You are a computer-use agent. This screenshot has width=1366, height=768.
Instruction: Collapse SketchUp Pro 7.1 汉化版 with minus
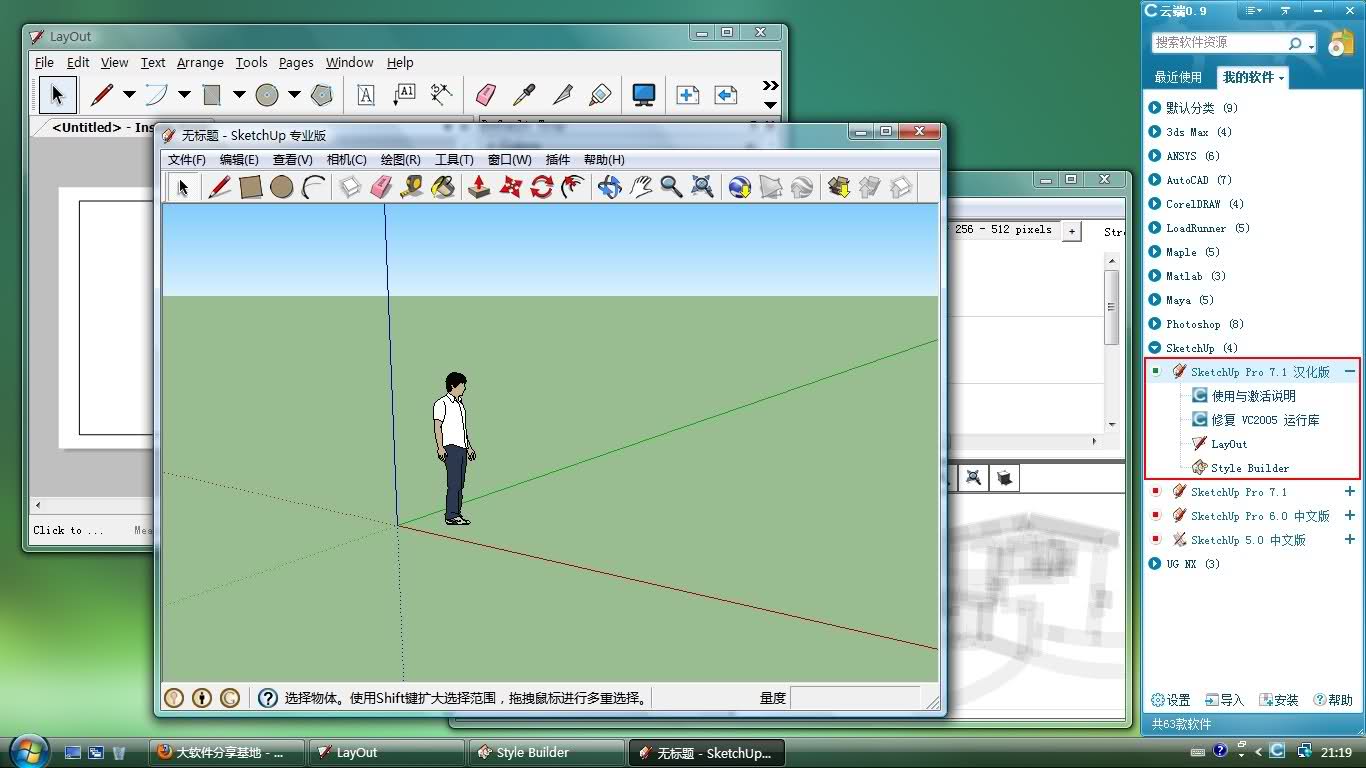pyautogui.click(x=1350, y=371)
